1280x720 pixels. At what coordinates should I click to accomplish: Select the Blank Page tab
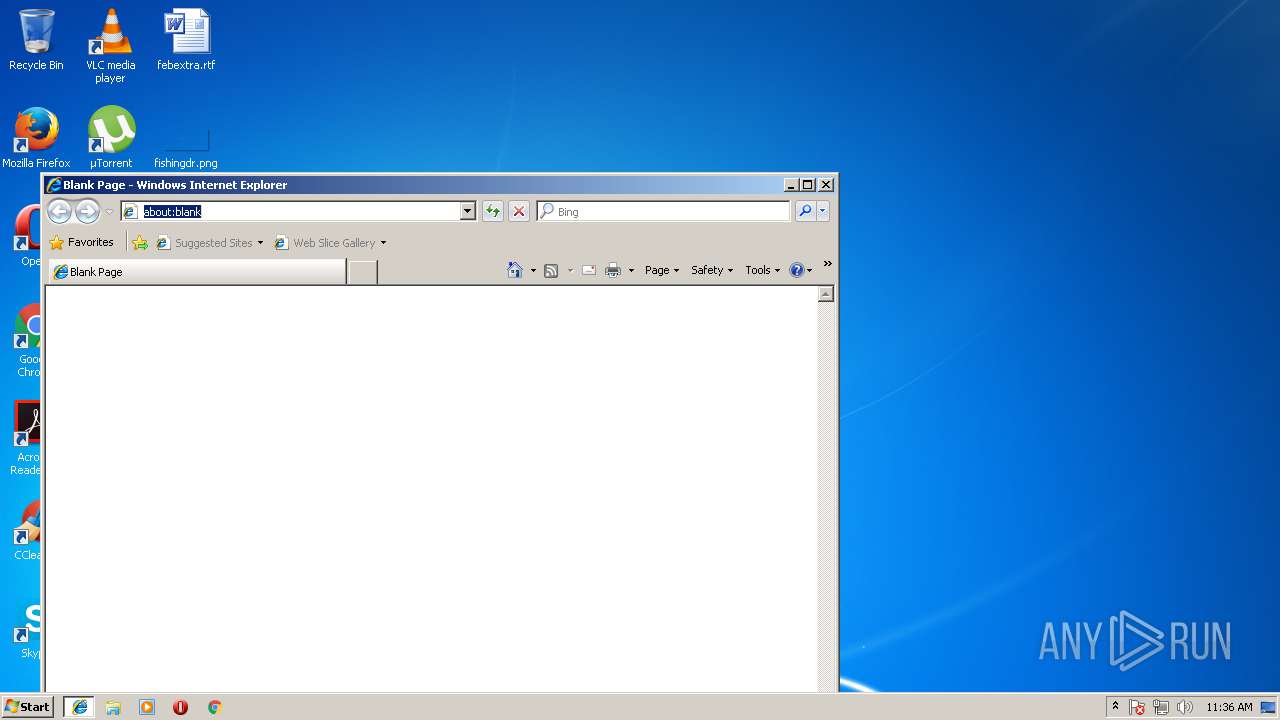(197, 272)
